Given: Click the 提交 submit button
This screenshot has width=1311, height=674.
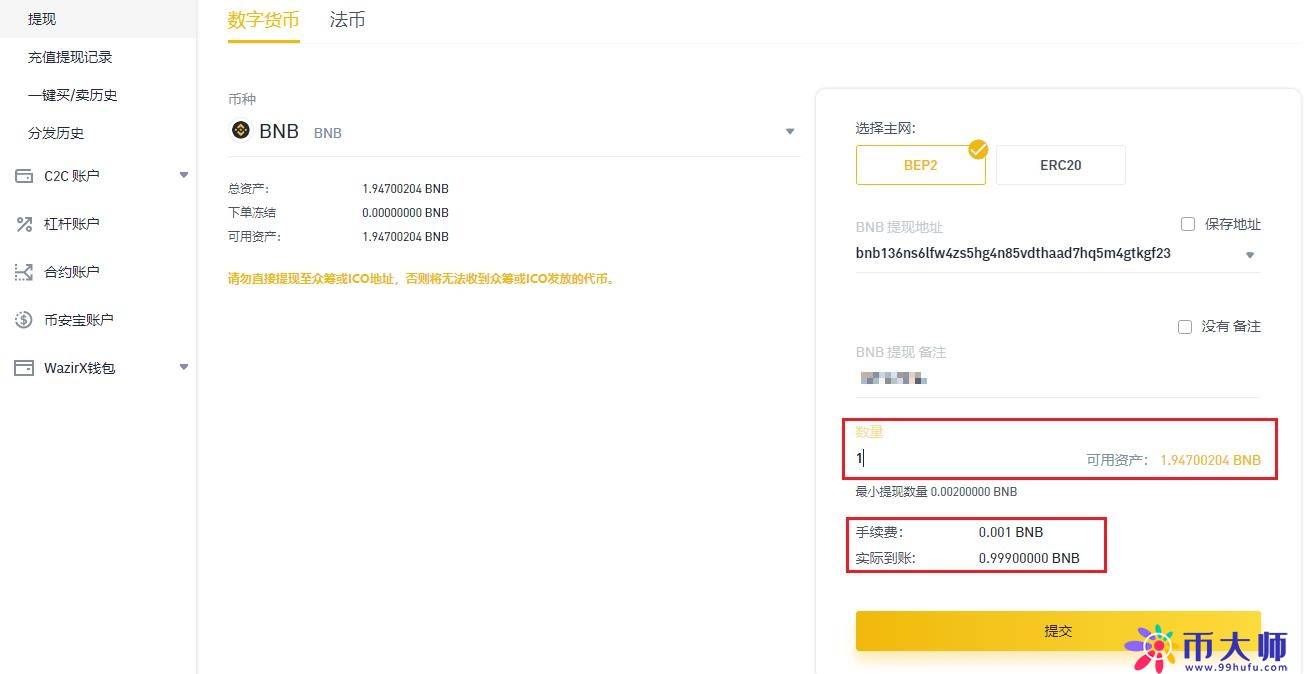Looking at the screenshot, I should 1058,631.
